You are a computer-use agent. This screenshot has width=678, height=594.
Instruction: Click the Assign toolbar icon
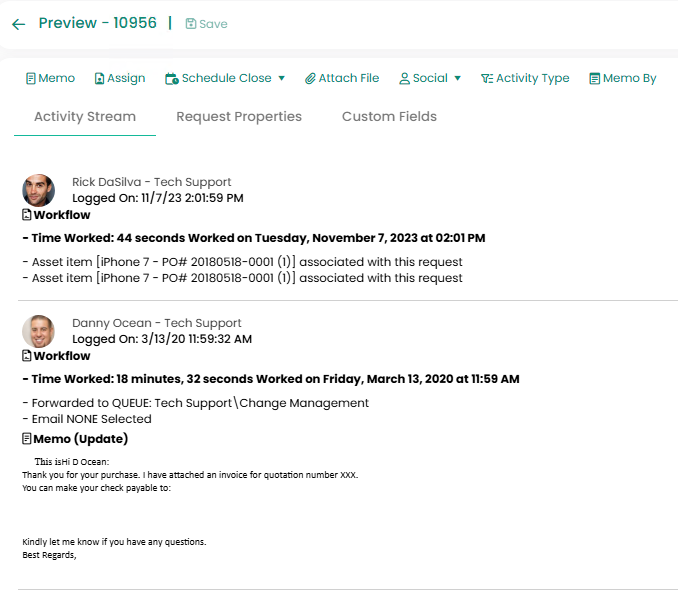[x=100, y=78]
